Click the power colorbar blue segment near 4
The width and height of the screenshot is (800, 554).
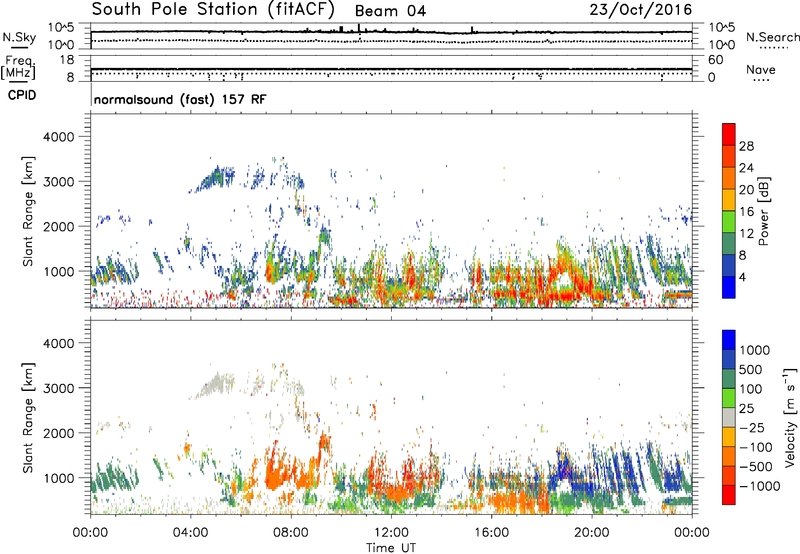pos(729,287)
